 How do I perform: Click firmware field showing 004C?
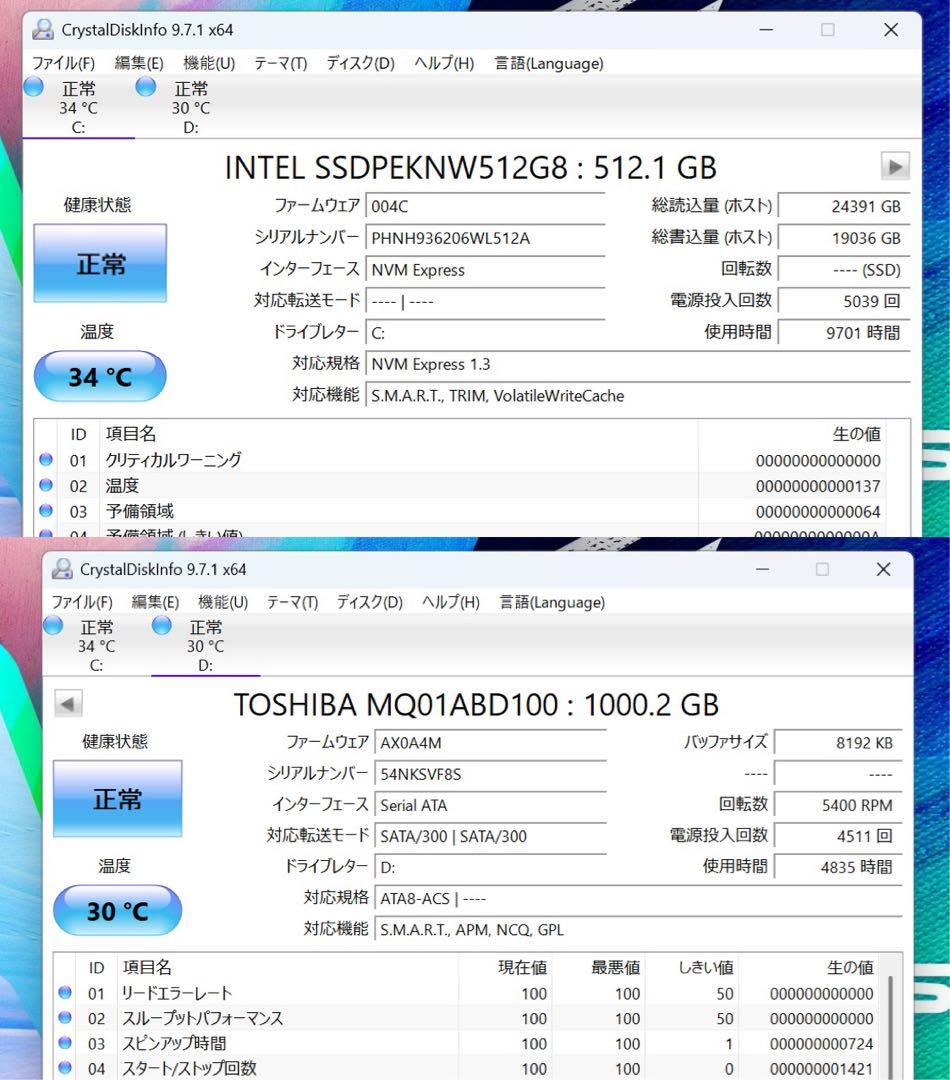(485, 207)
